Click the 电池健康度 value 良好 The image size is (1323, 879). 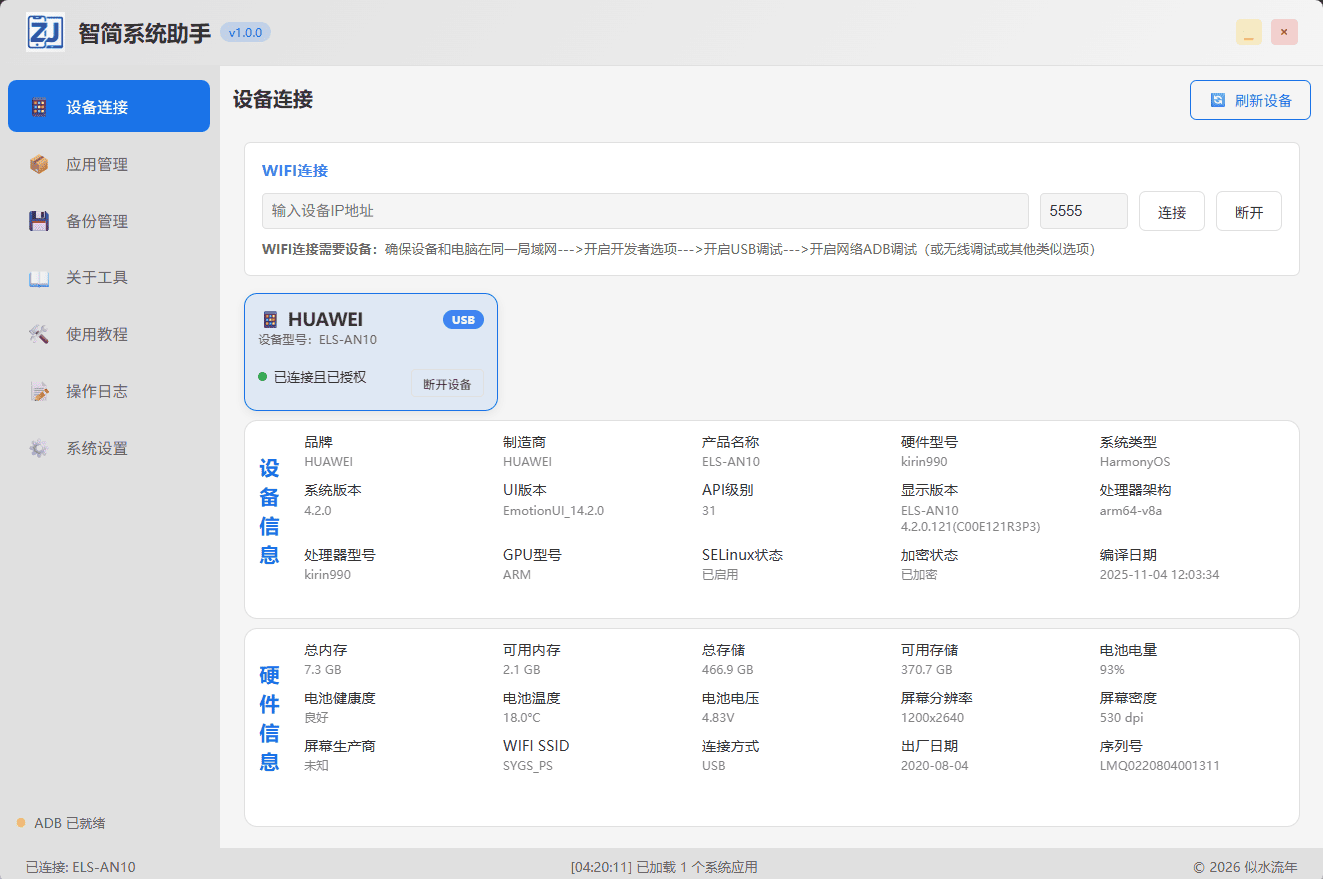316,718
